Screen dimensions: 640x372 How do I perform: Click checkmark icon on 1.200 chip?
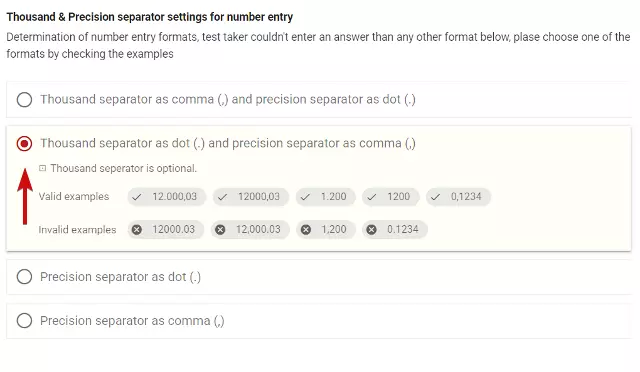pos(305,197)
